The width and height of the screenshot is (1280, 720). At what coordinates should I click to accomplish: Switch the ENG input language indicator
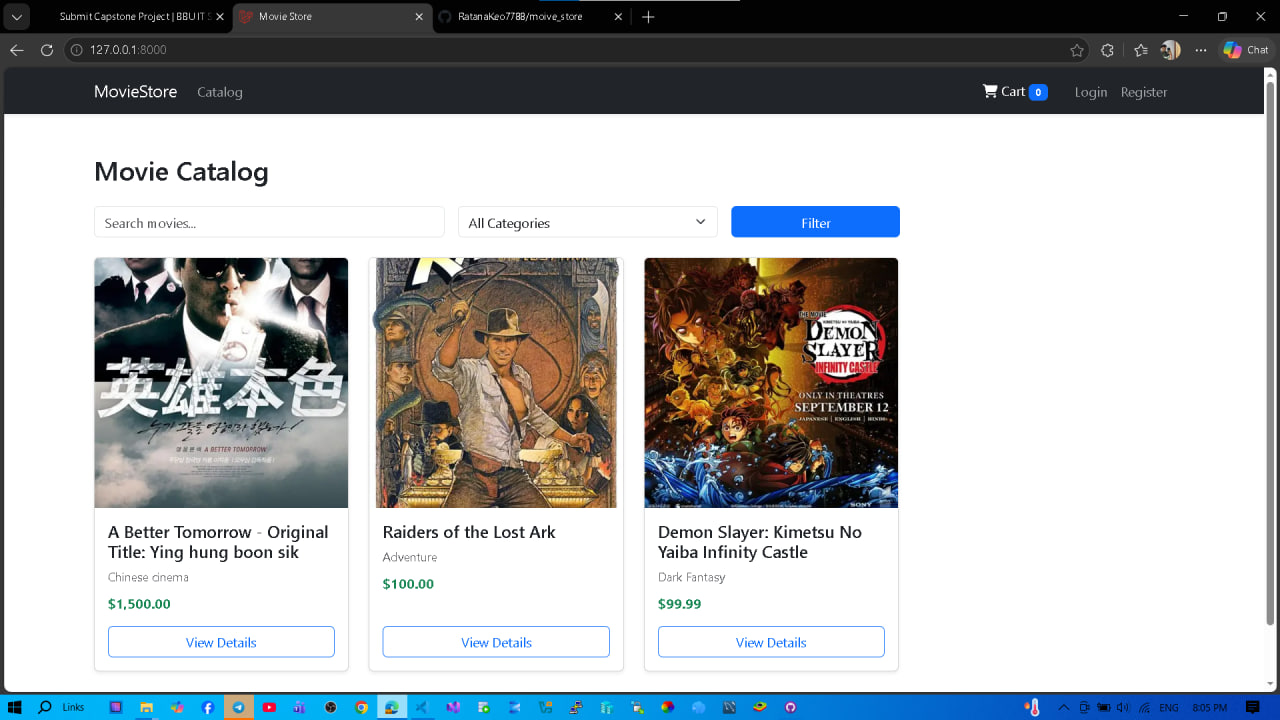point(1169,707)
